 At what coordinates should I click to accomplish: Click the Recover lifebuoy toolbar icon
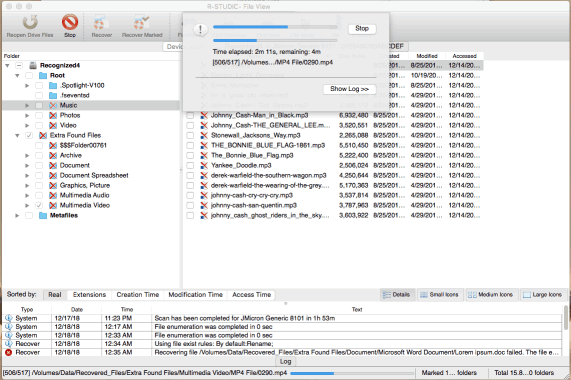101,23
